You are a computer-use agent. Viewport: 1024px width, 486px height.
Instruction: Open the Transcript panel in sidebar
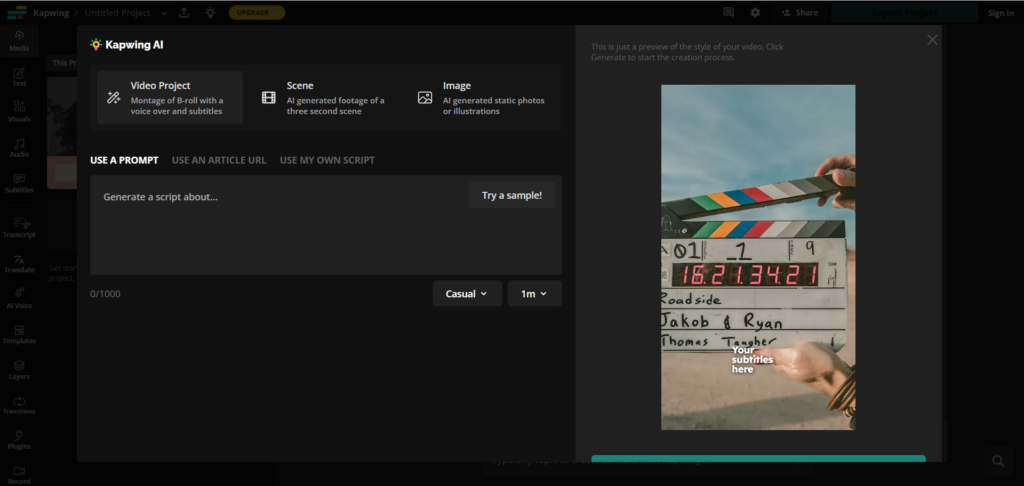coord(19,227)
